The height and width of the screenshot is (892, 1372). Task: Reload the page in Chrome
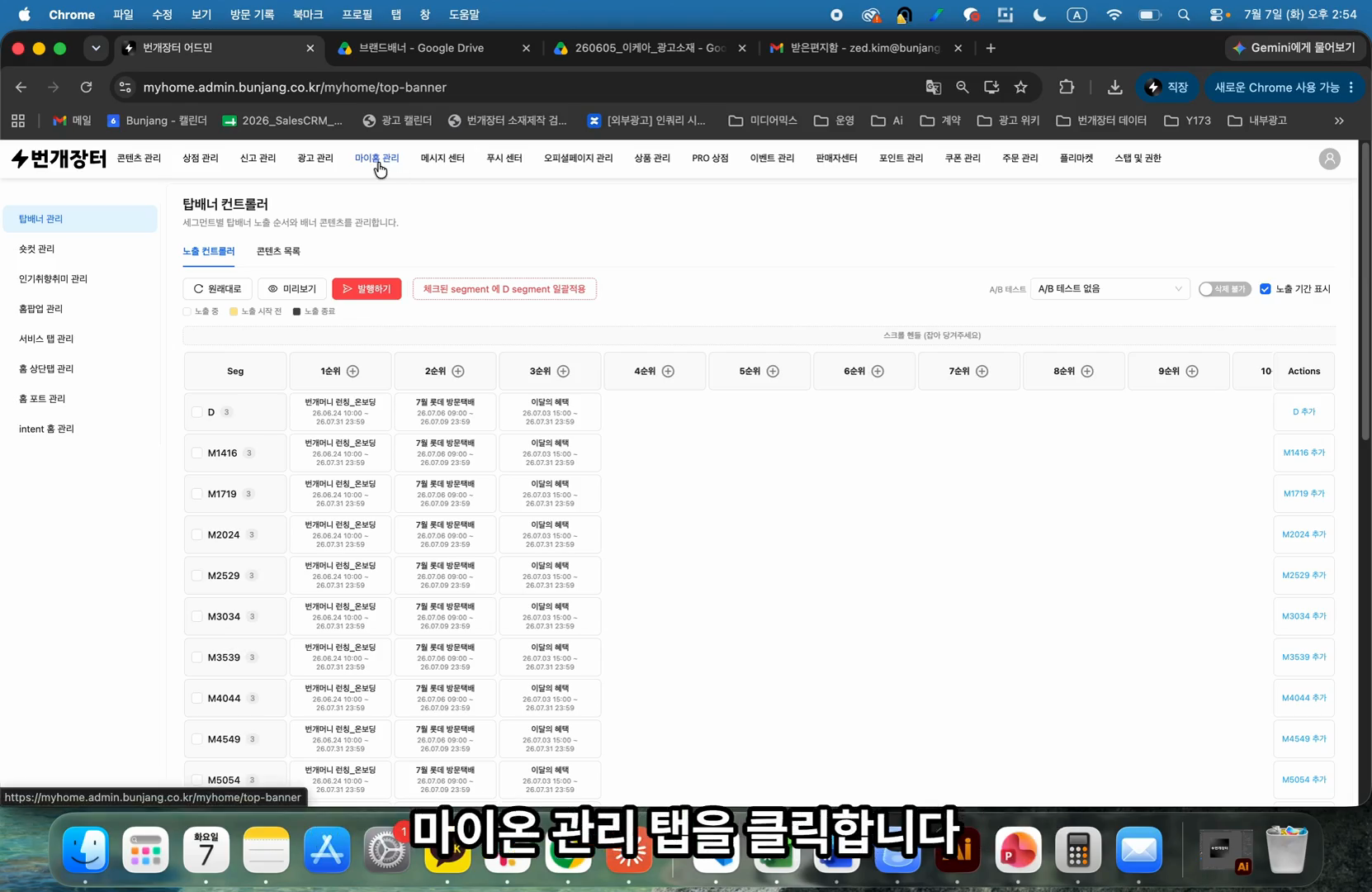point(86,87)
